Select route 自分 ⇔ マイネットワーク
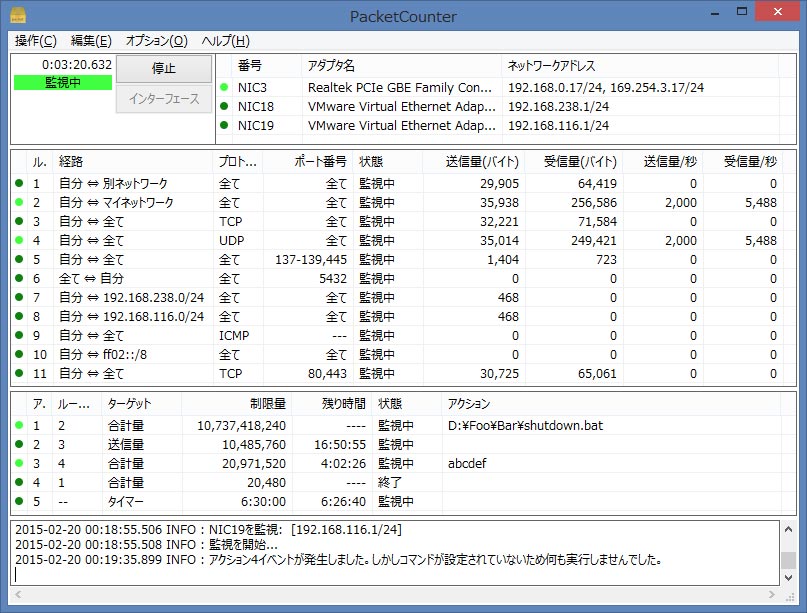 point(116,202)
